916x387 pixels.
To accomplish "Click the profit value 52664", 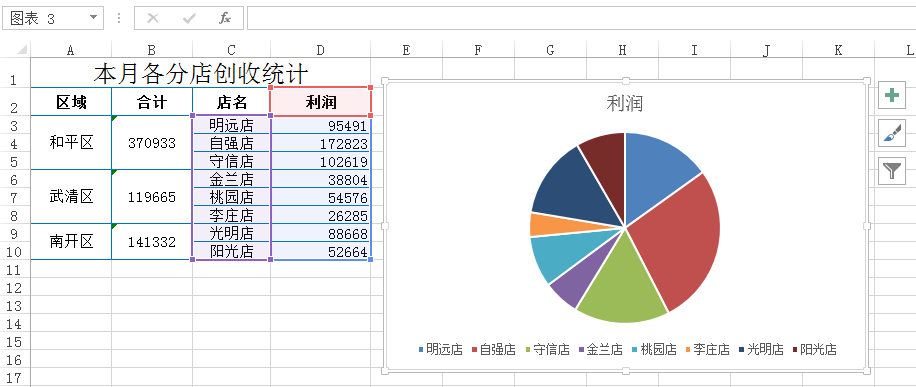I will 321,250.
